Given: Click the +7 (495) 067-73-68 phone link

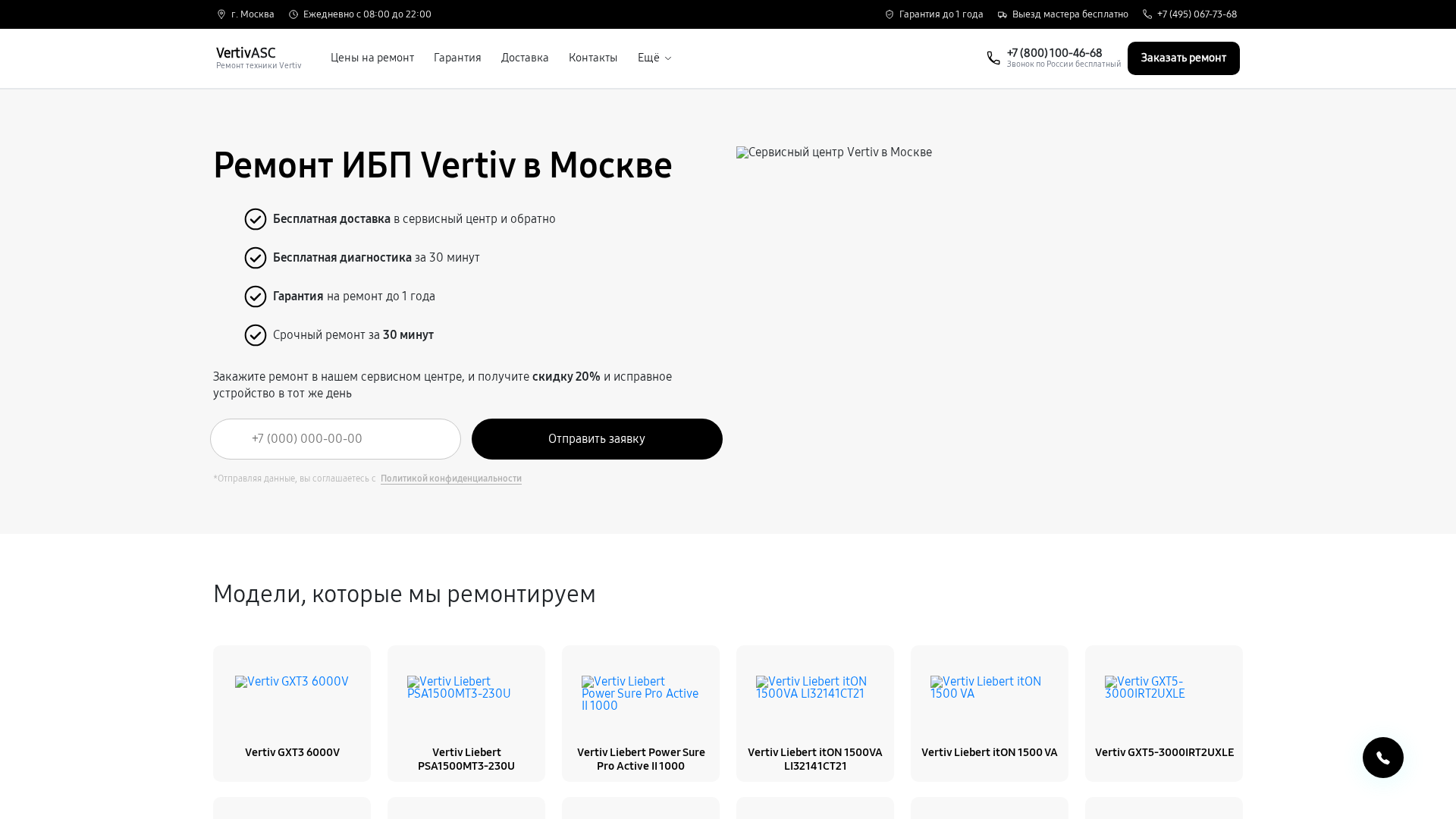Looking at the screenshot, I should (x=1197, y=14).
